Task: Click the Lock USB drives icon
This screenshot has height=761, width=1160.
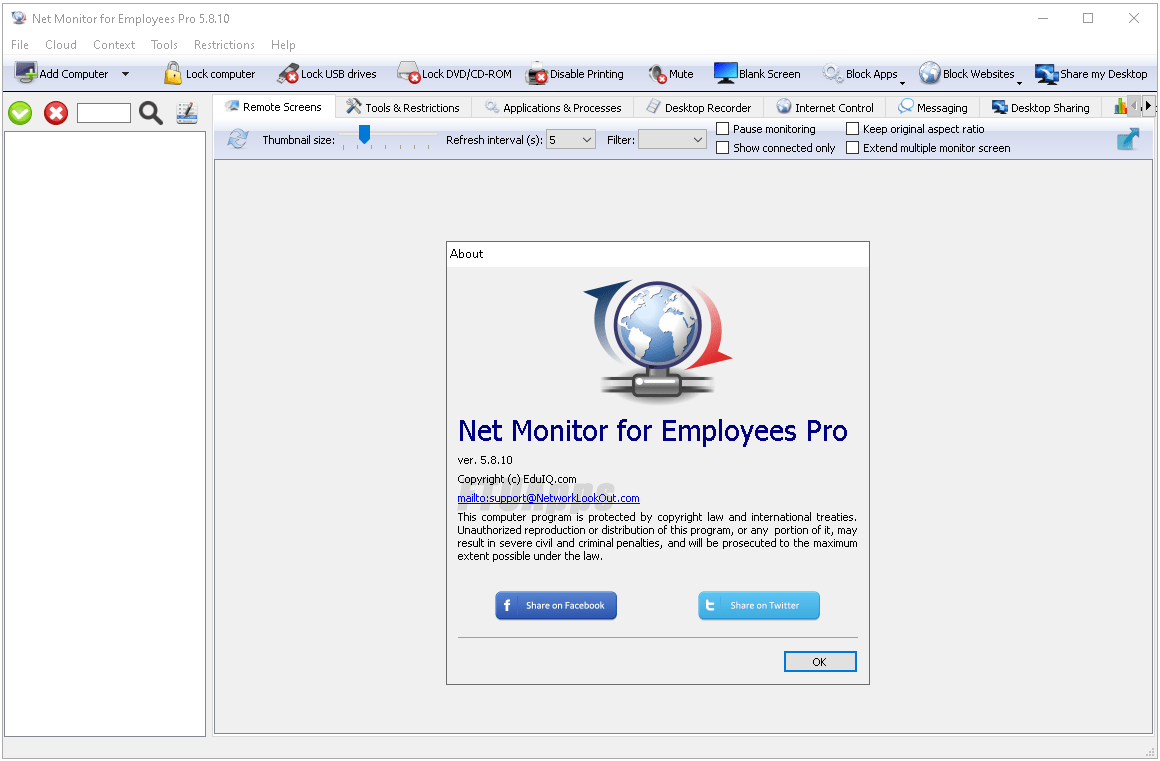Action: click(x=288, y=73)
